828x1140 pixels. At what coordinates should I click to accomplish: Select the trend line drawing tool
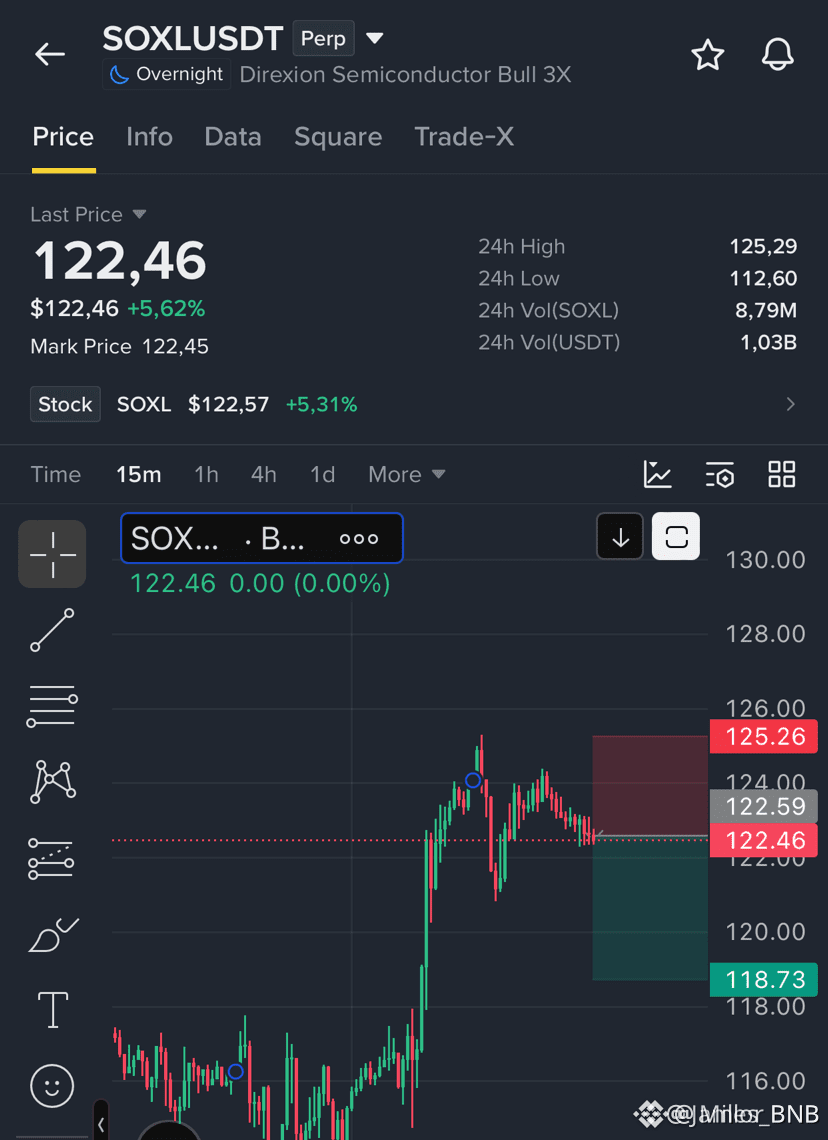(x=52, y=630)
